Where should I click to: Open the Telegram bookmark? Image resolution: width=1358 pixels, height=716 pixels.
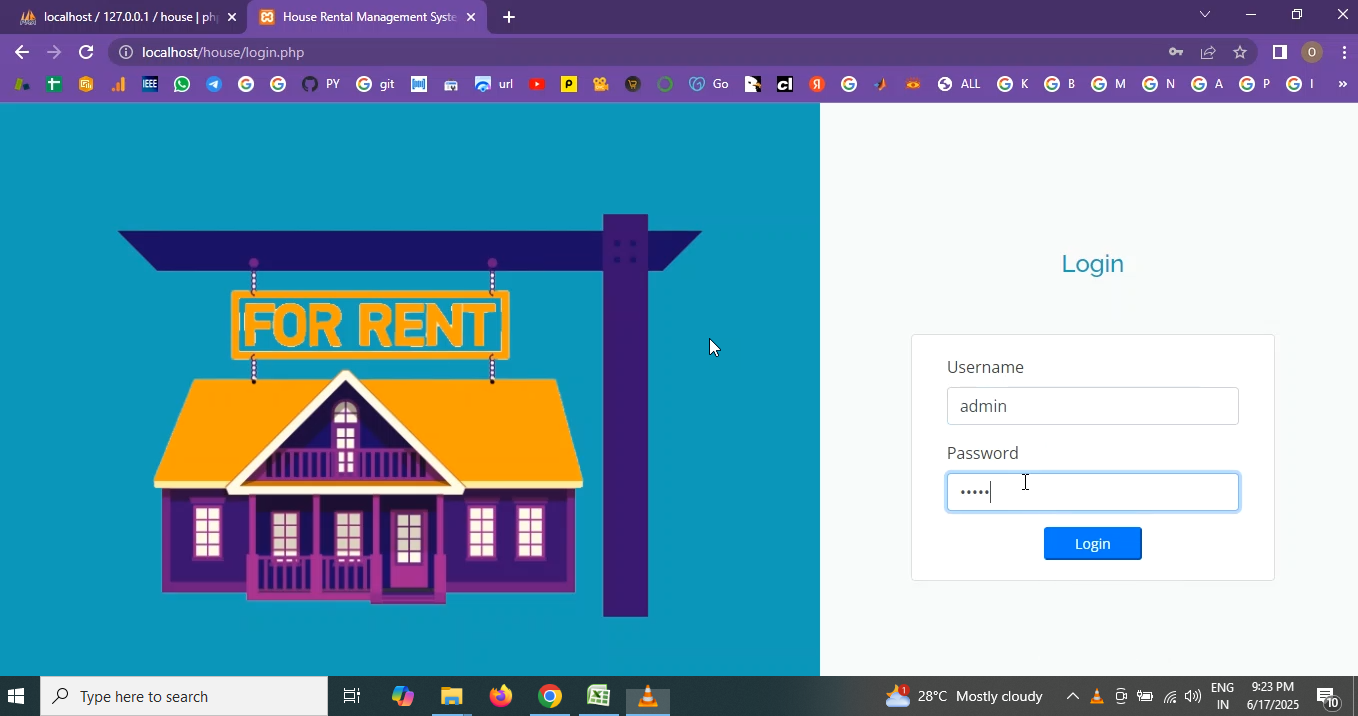pyautogui.click(x=214, y=85)
